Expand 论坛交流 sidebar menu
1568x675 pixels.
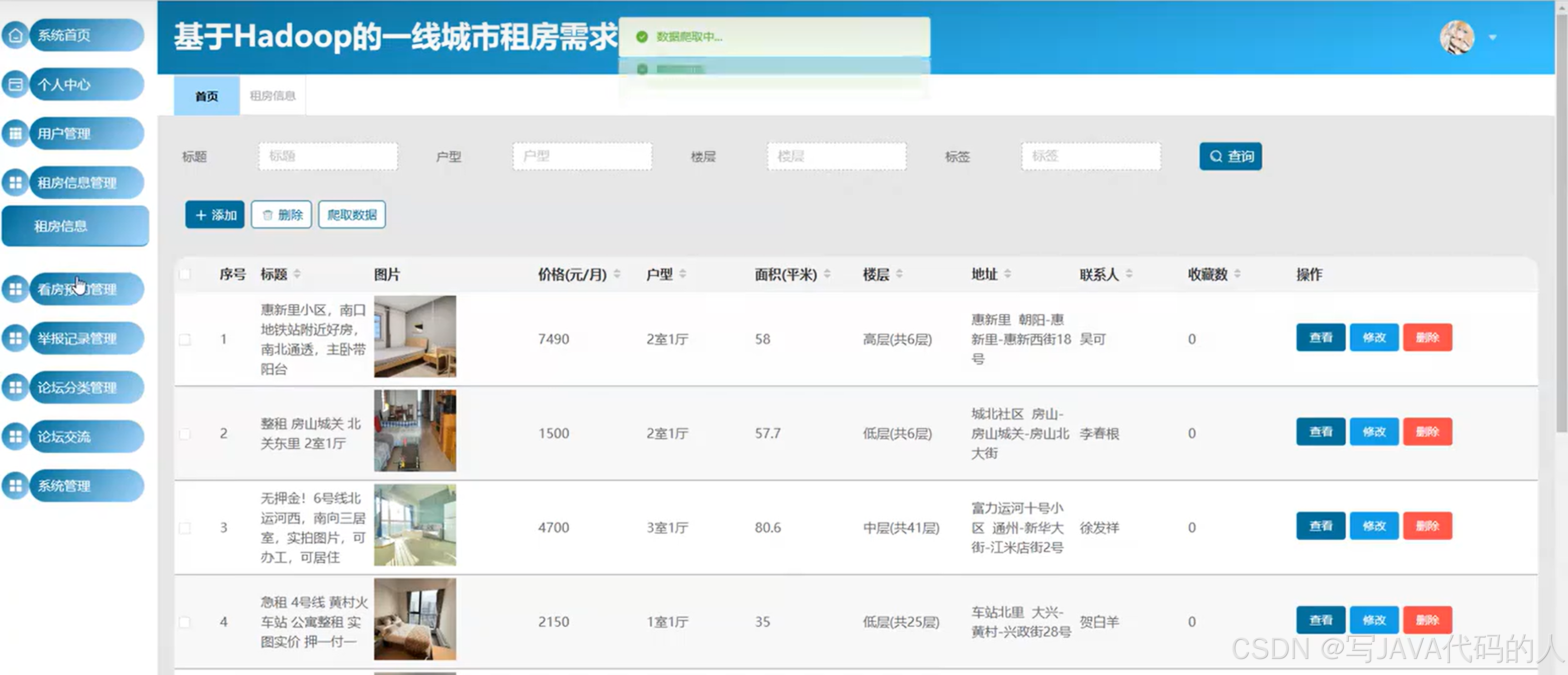[86, 437]
